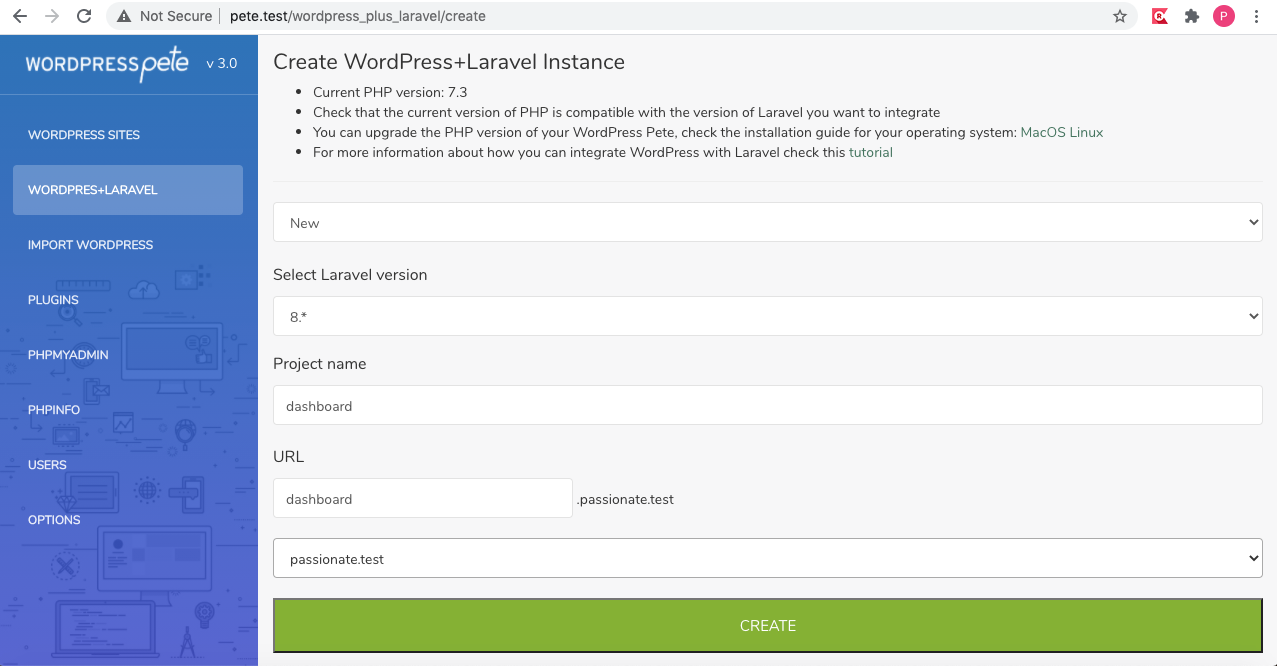
Task: Click the URL subdomain input field
Action: pos(423,498)
